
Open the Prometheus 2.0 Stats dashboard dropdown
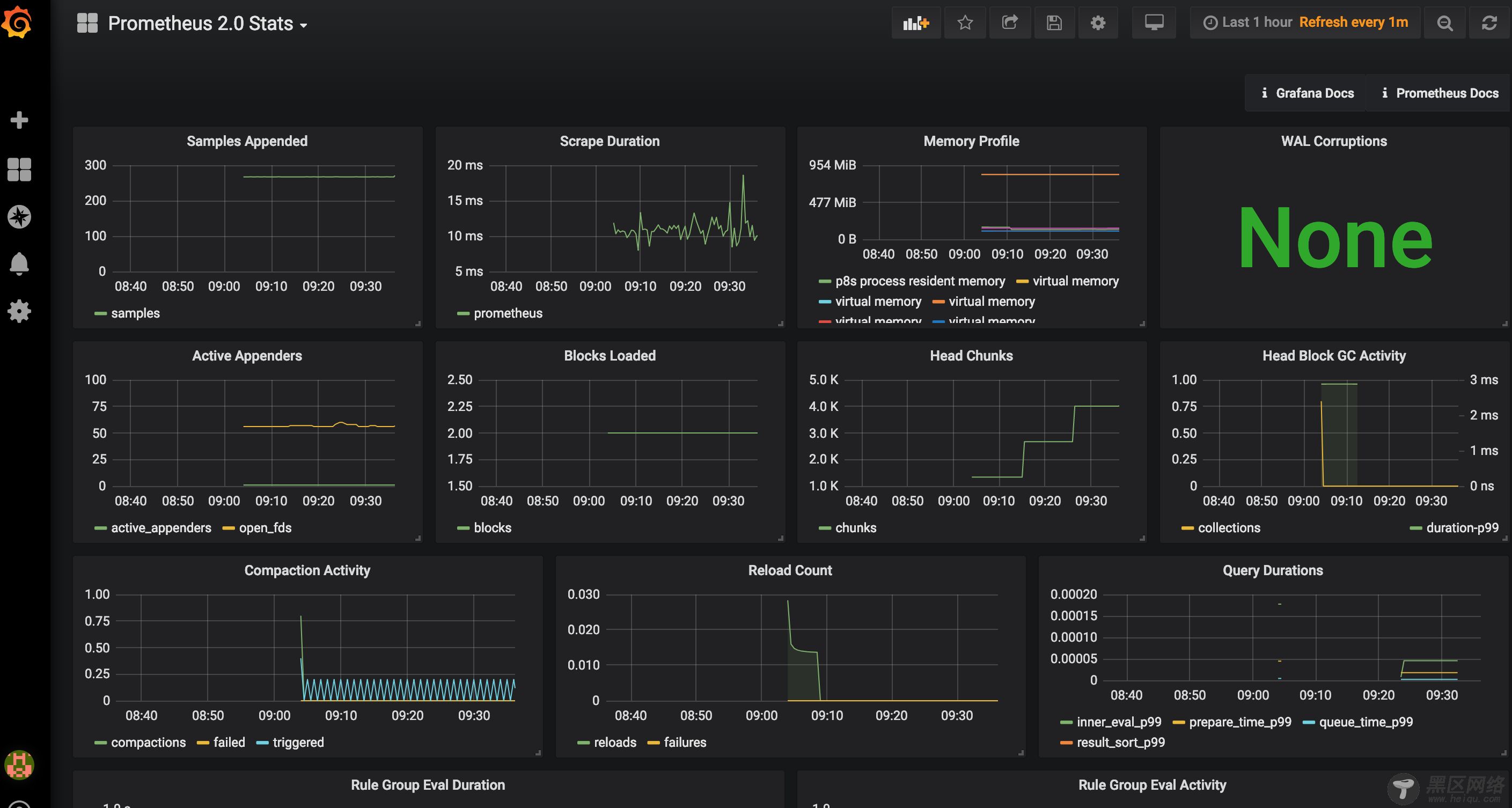[208, 24]
